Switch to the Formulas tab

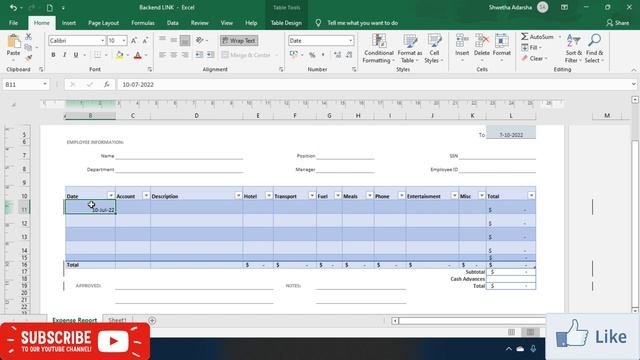143,23
